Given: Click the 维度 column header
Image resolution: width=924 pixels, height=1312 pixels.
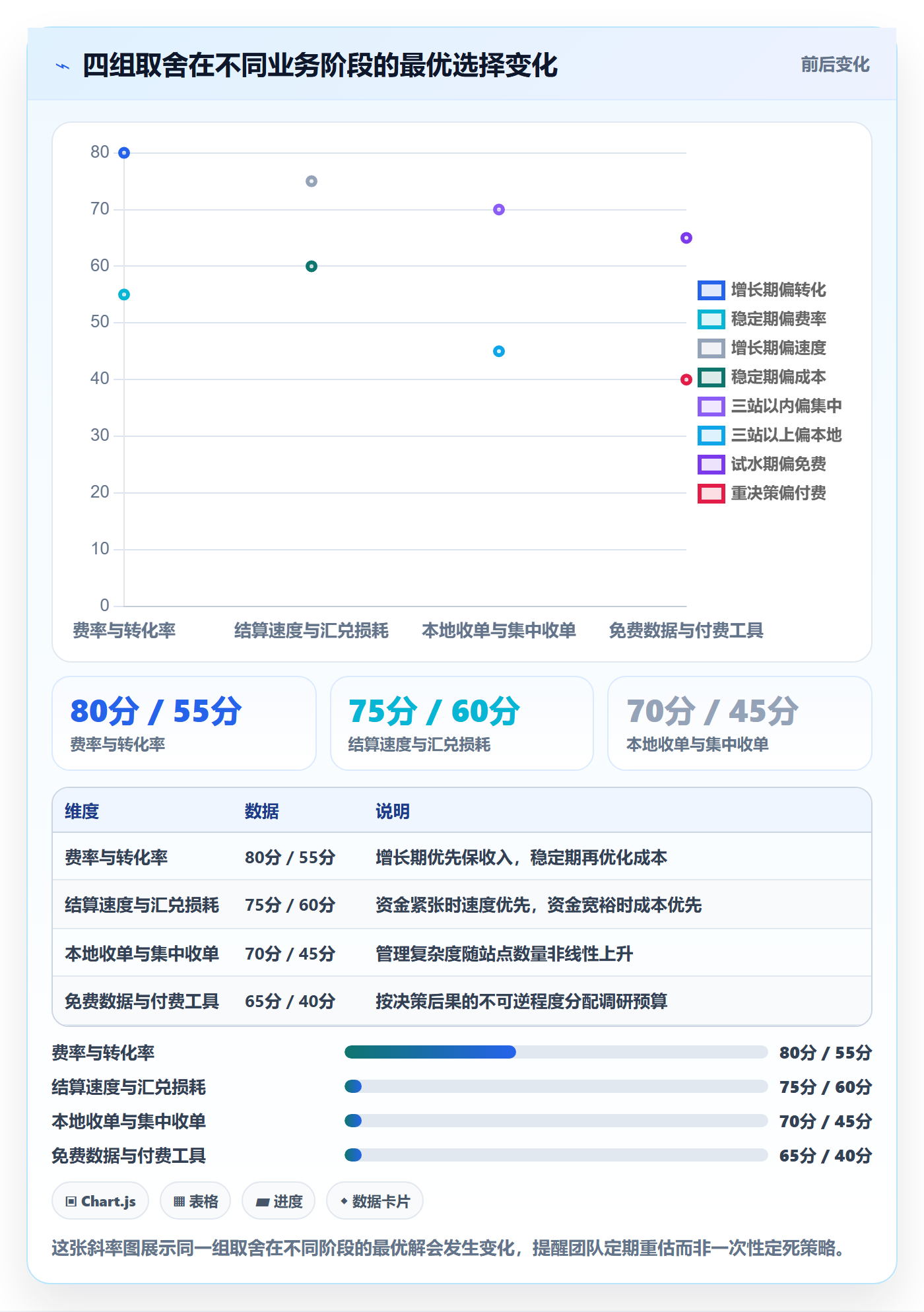Looking at the screenshot, I should click(x=82, y=811).
